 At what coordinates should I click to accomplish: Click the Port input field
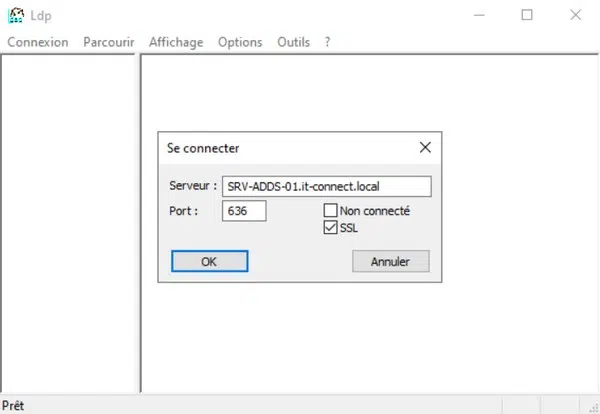tap(244, 211)
